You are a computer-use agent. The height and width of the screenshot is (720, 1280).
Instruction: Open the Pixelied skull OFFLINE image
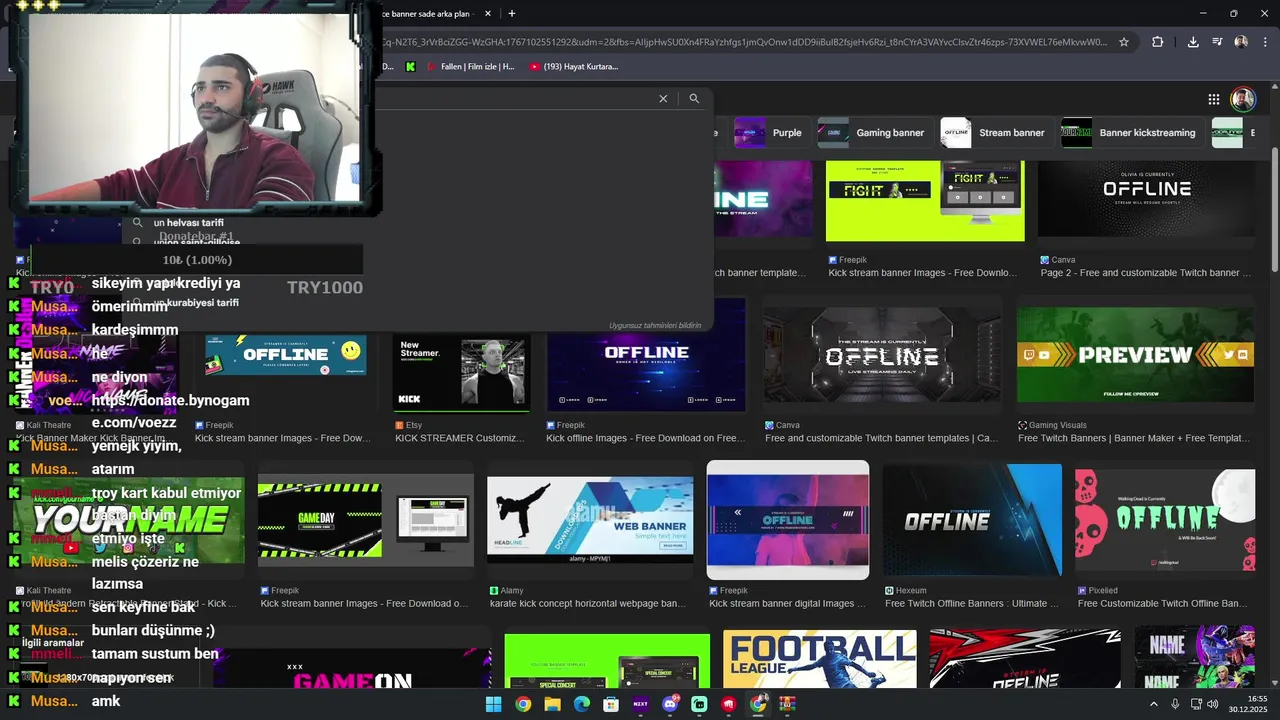click(1165, 520)
